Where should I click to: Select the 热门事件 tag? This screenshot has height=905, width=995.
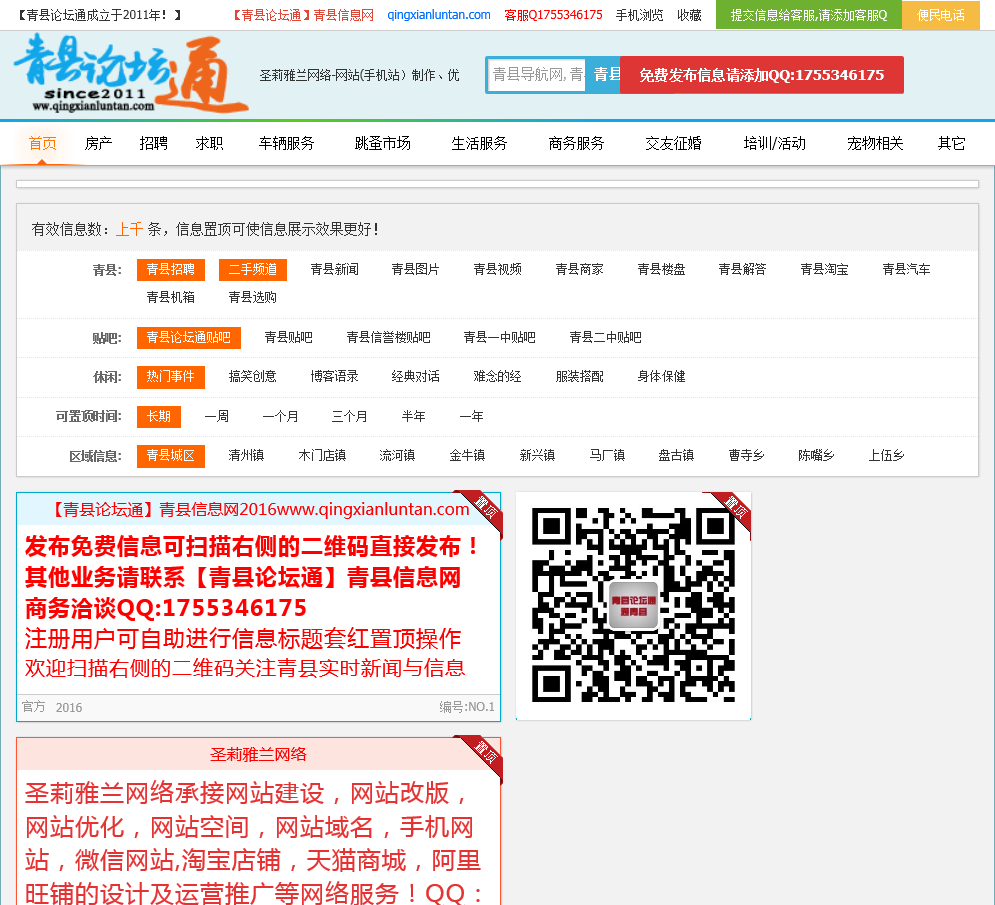(x=171, y=377)
